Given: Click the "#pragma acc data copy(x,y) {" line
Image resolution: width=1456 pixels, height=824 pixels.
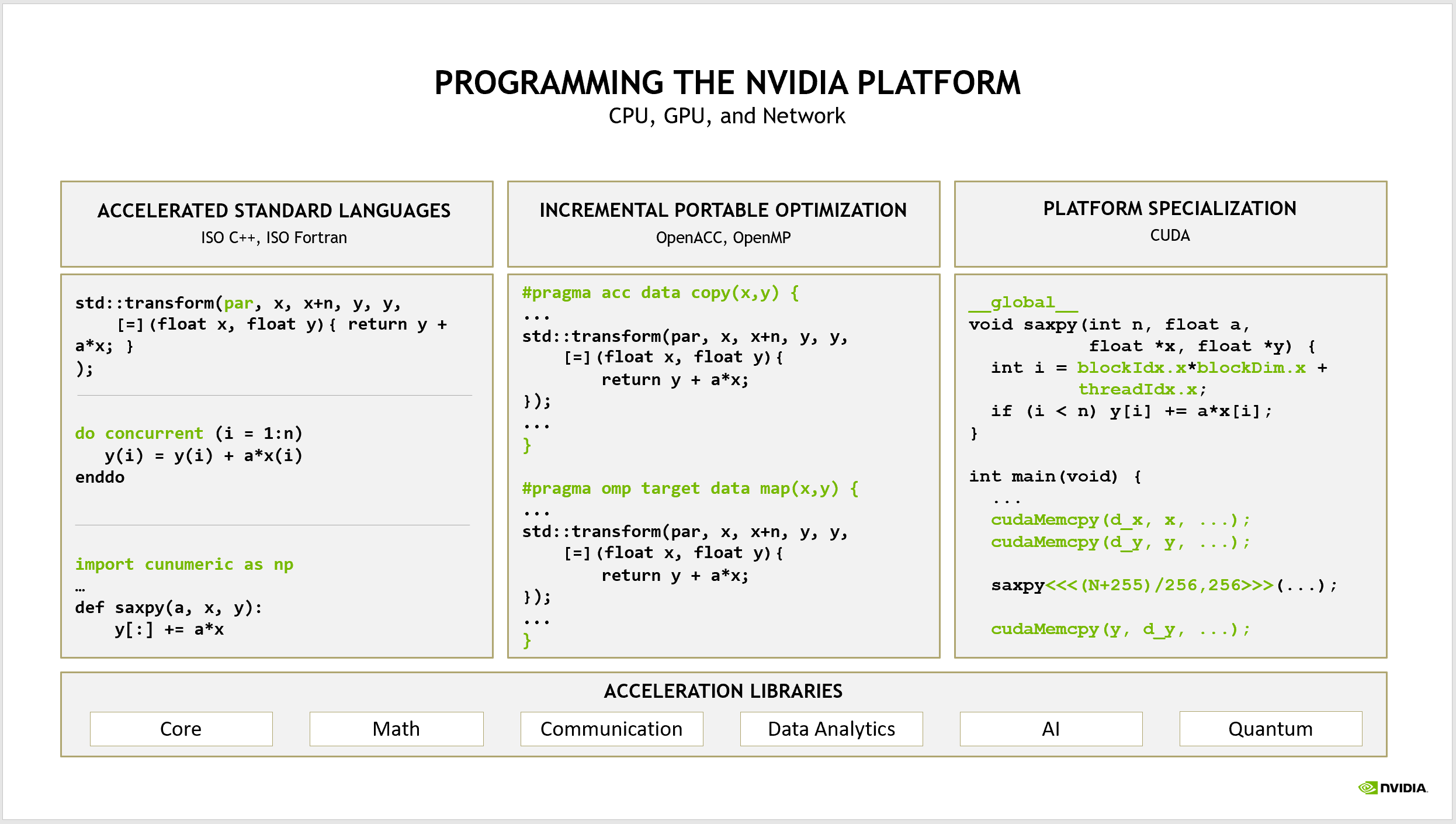Looking at the screenshot, I should click(x=661, y=293).
